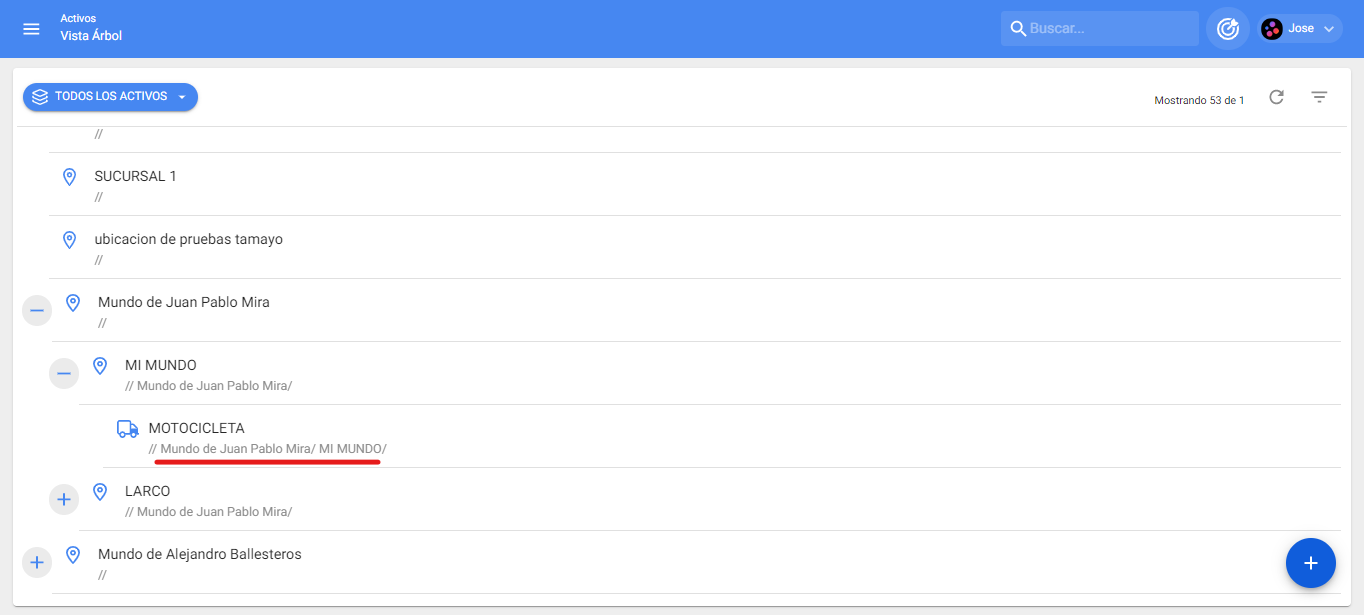
Task: Open the Jose user account menu
Action: tap(1300, 29)
